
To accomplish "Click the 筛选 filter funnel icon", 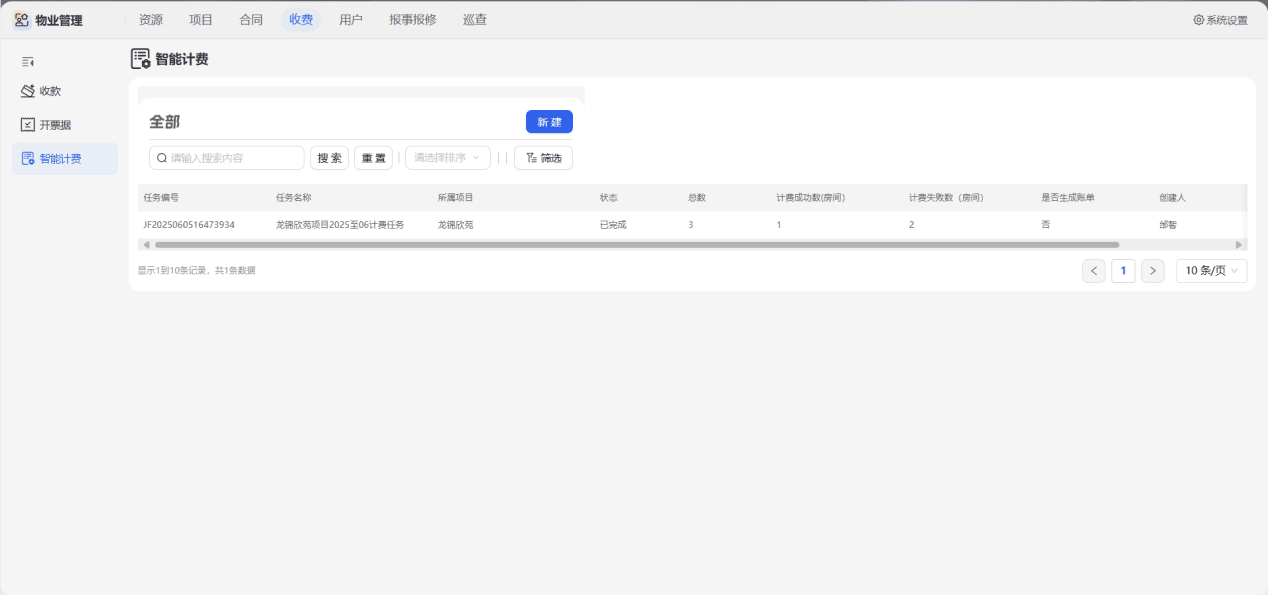I will [x=531, y=158].
